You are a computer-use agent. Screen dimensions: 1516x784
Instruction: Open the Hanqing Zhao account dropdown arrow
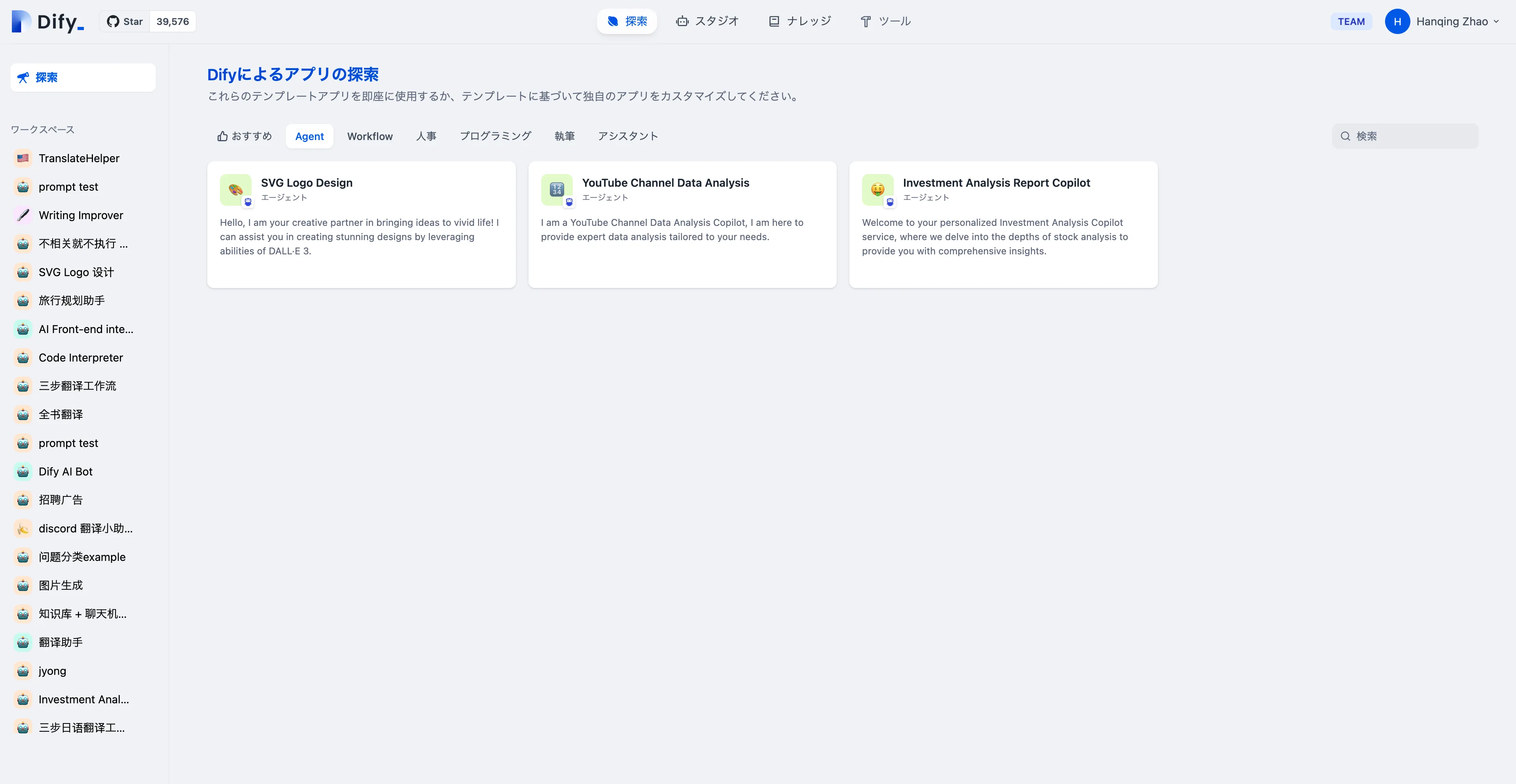pos(1496,22)
